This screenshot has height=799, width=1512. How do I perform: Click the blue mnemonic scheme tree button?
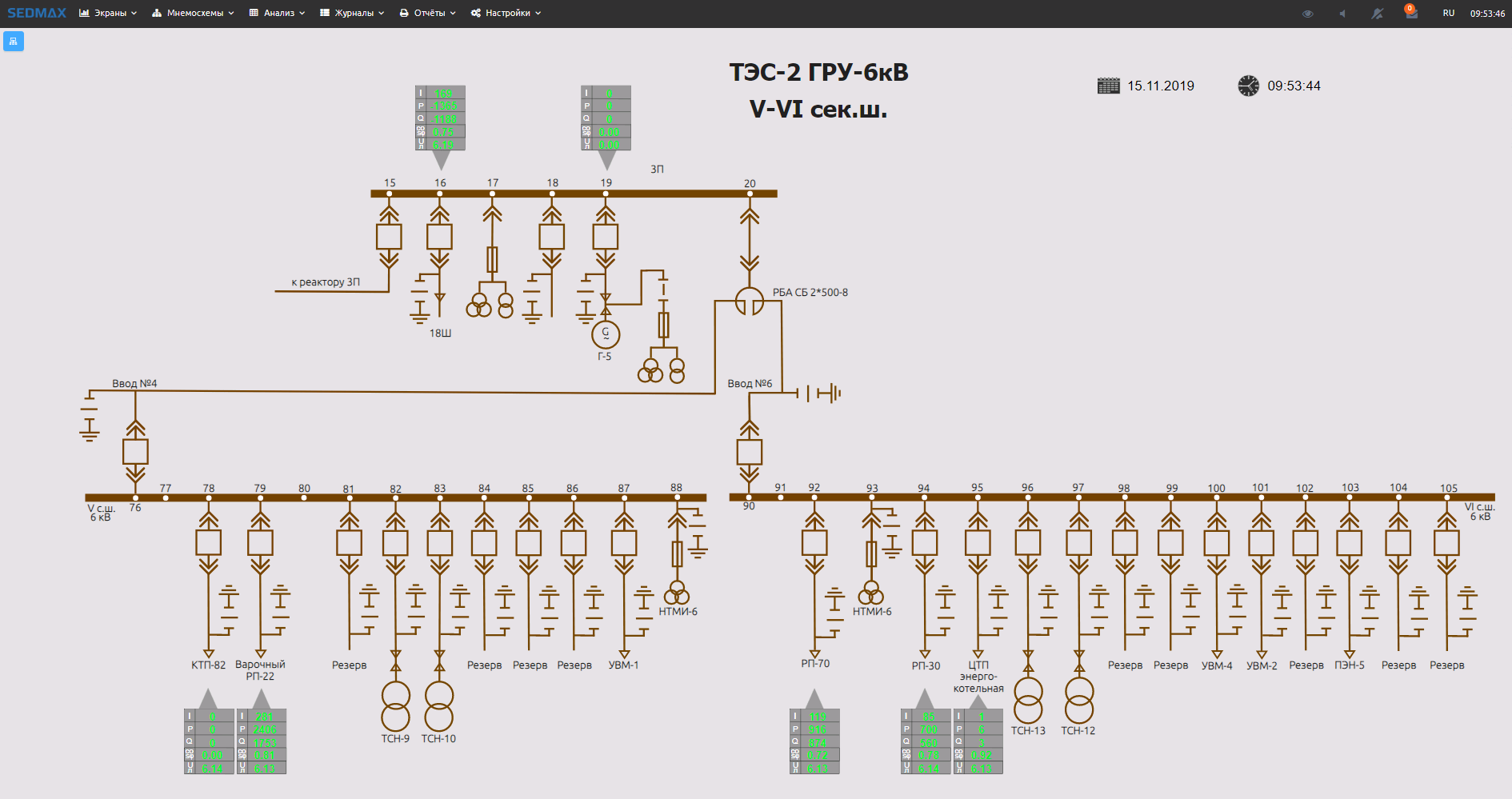point(14,41)
